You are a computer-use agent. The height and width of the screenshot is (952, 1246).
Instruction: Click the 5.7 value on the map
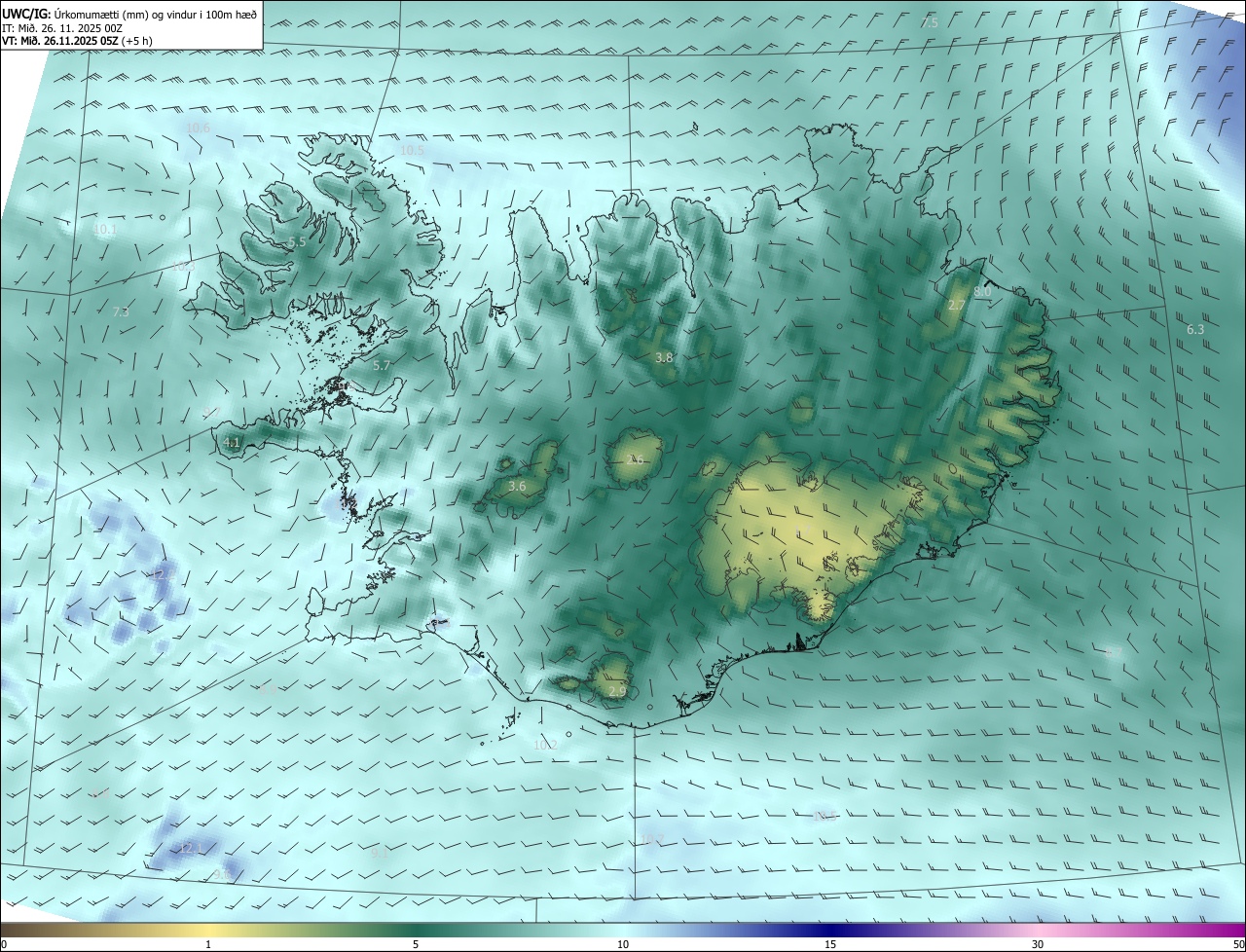pos(382,365)
